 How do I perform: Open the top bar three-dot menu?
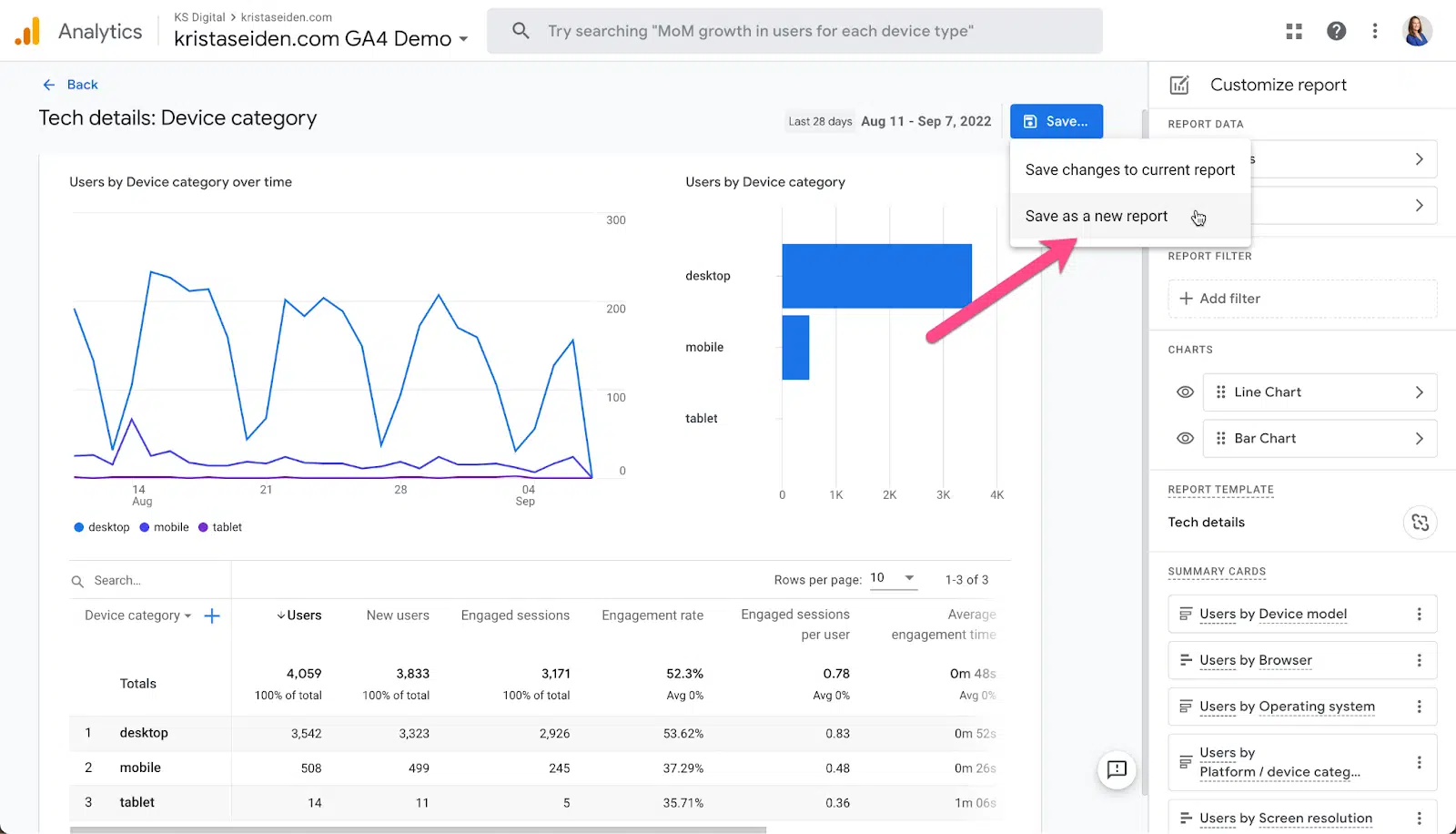click(x=1375, y=31)
